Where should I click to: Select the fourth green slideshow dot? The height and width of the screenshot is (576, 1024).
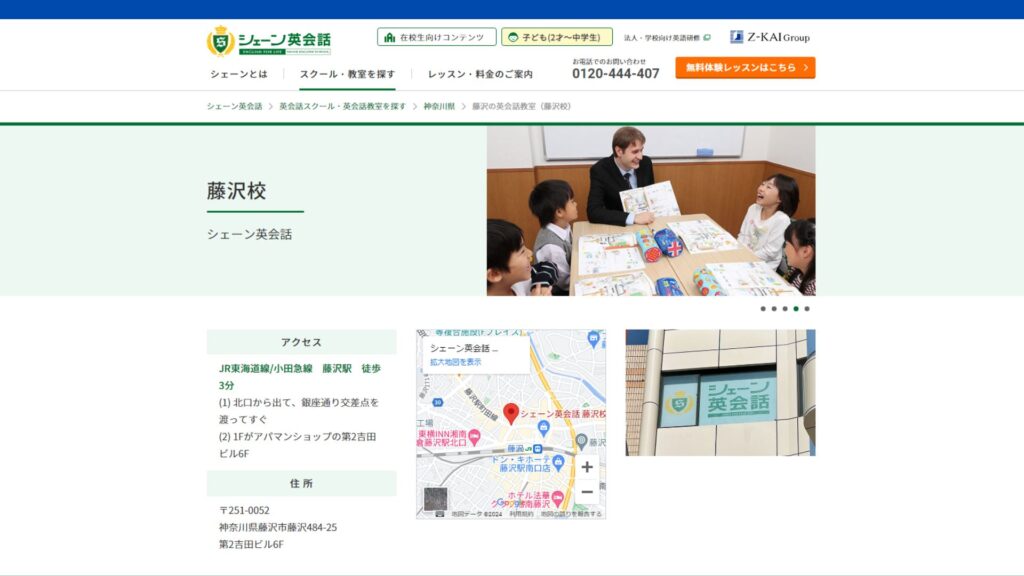[796, 309]
